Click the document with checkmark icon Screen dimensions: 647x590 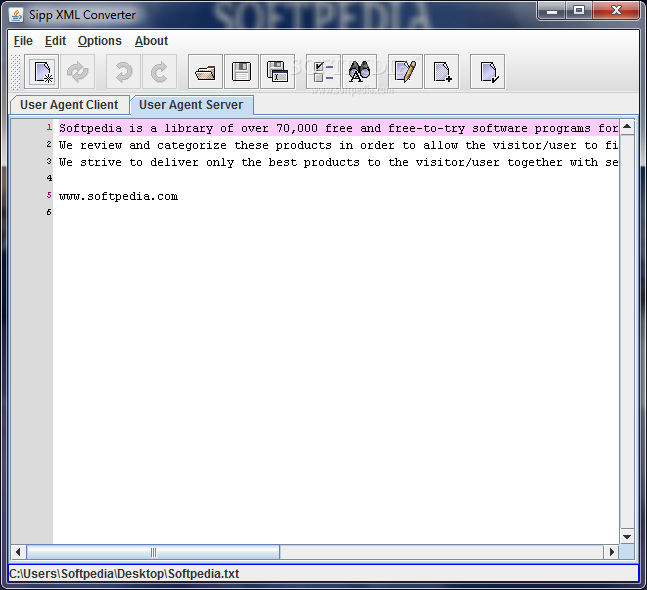[x=487, y=72]
